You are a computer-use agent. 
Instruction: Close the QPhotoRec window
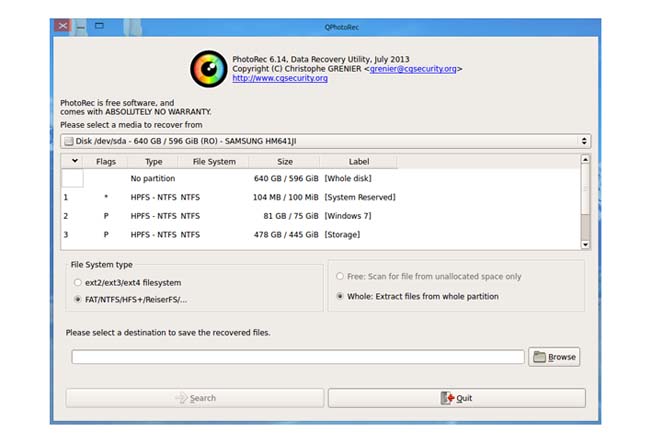63,26
